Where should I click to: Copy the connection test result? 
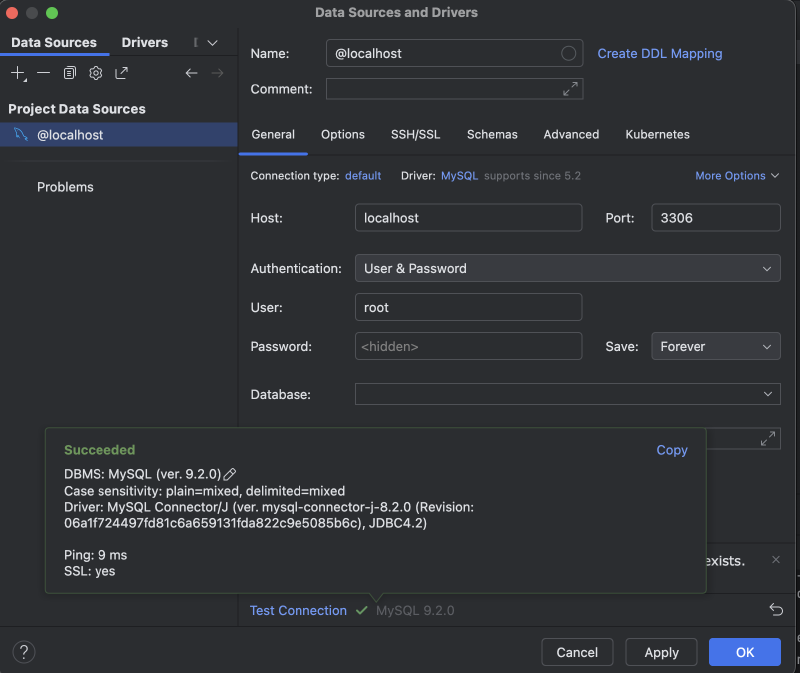[x=671, y=450]
